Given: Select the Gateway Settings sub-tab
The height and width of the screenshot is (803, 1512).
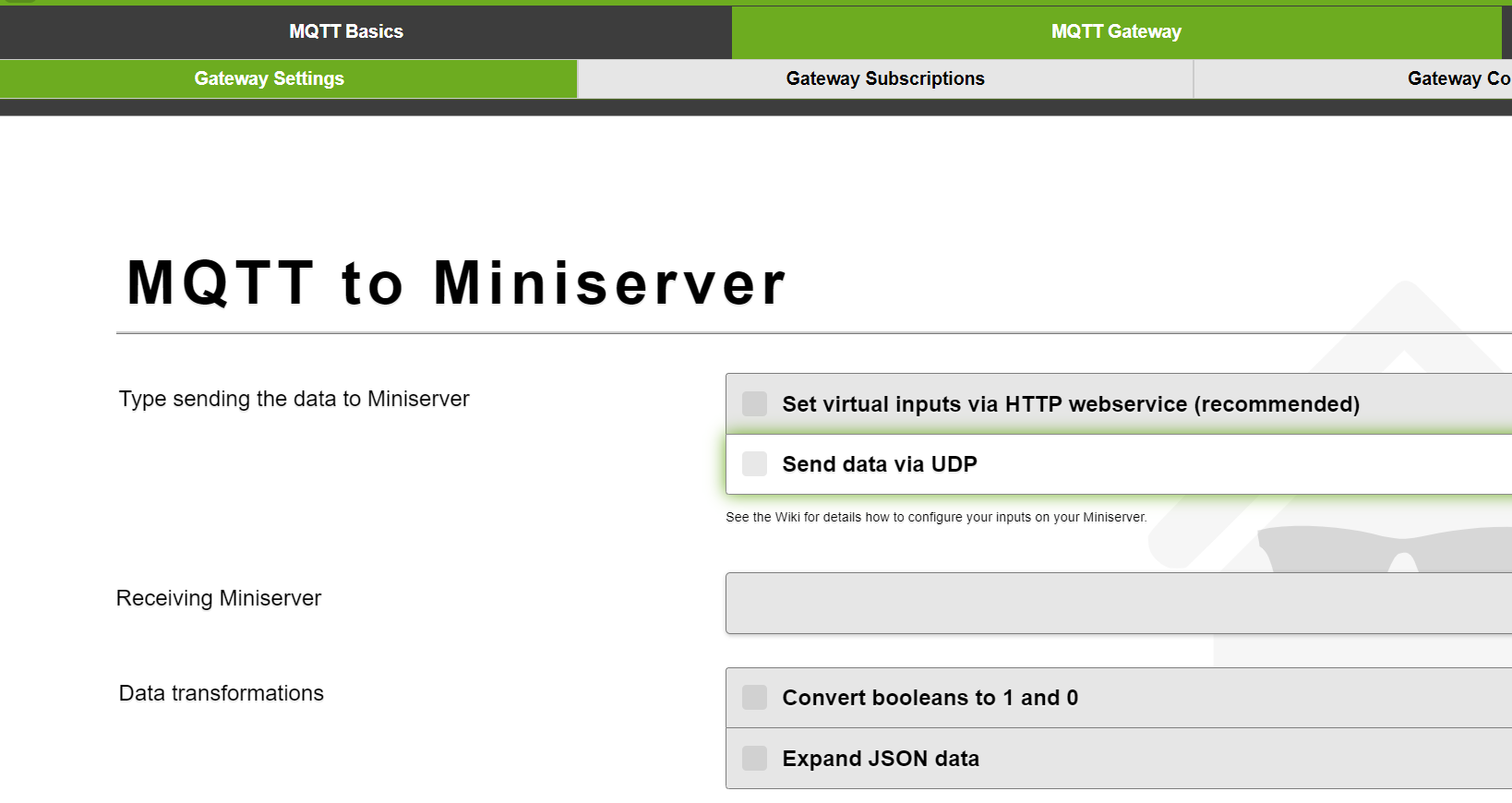Looking at the screenshot, I should (288, 78).
